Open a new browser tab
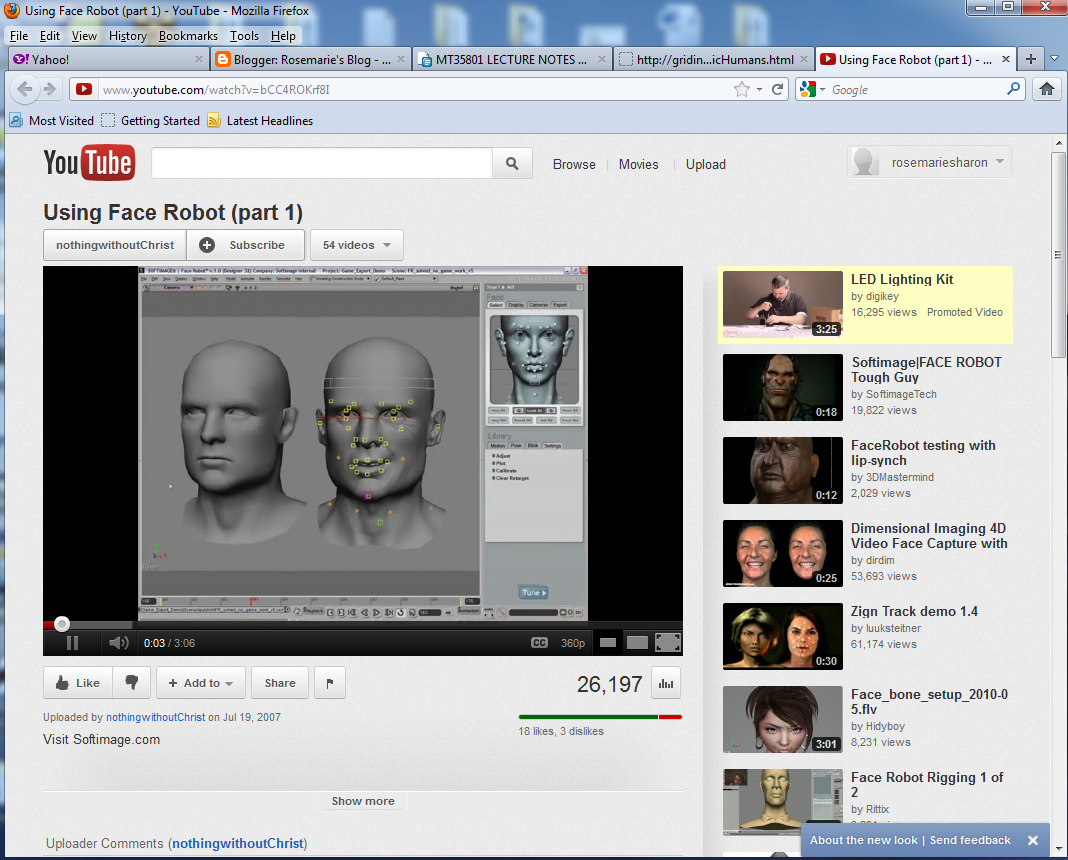Viewport: 1068px width, 860px height. click(x=1031, y=59)
